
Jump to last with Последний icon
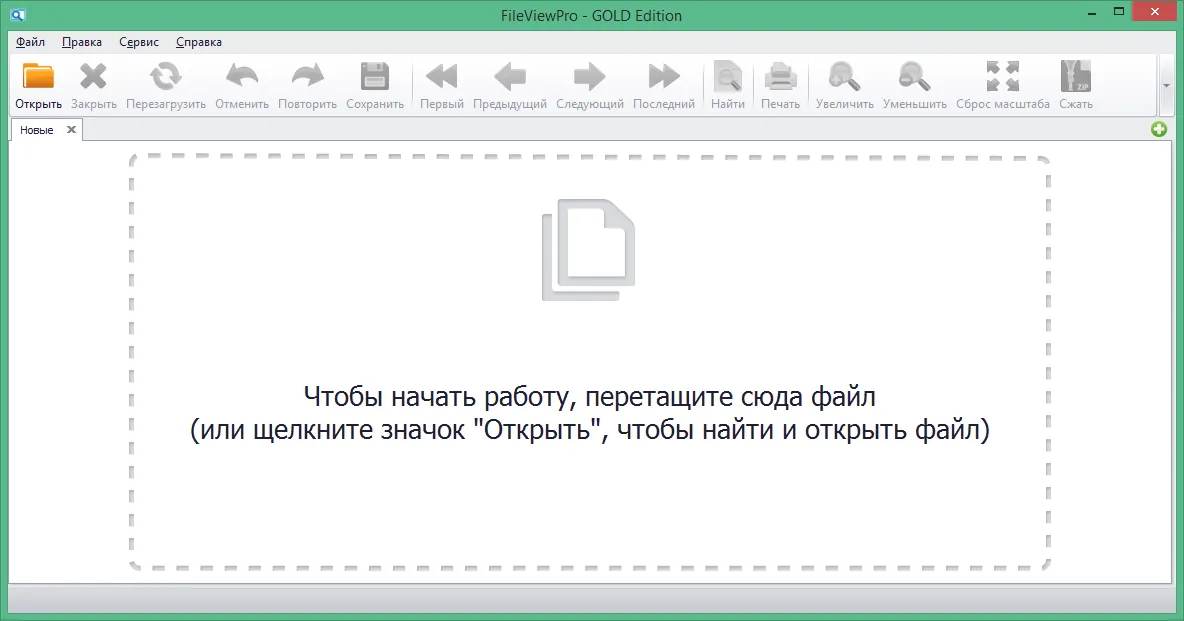click(x=664, y=77)
